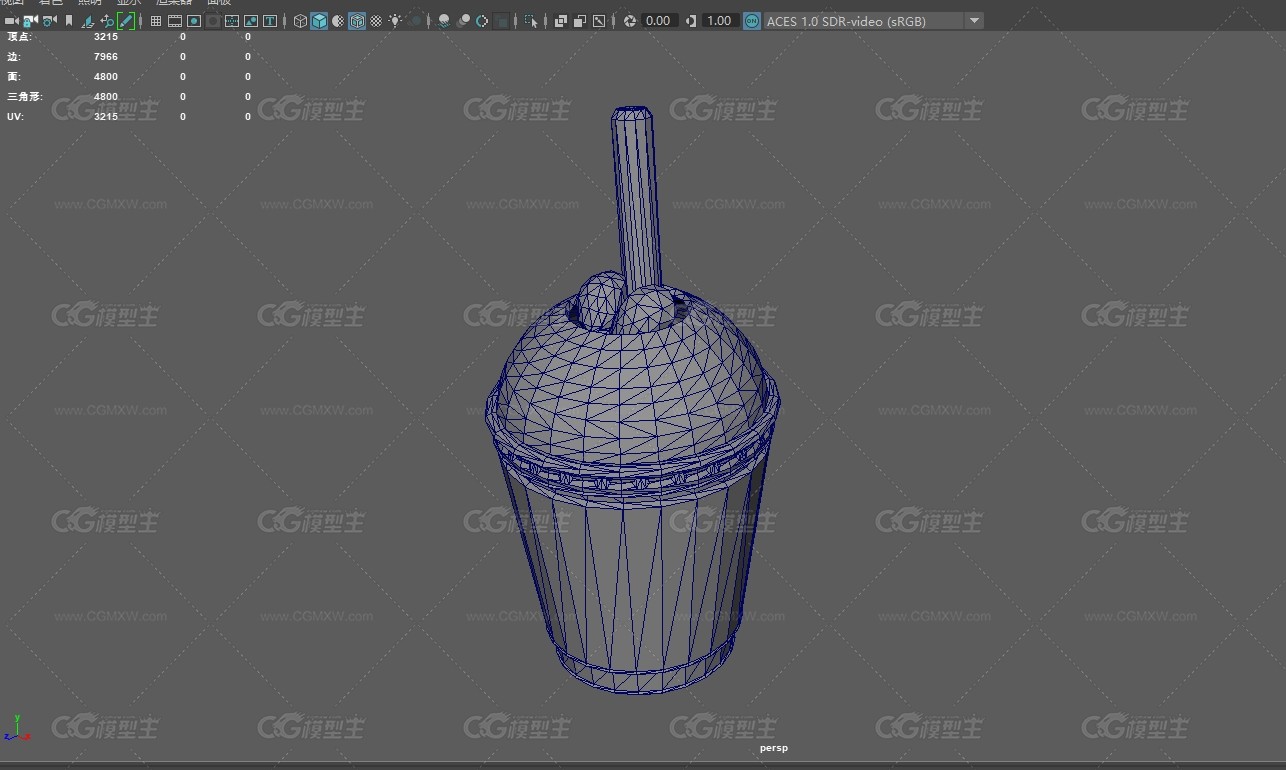The height and width of the screenshot is (770, 1286).
Task: Click the Image Plane icon
Action: [x=89, y=20]
